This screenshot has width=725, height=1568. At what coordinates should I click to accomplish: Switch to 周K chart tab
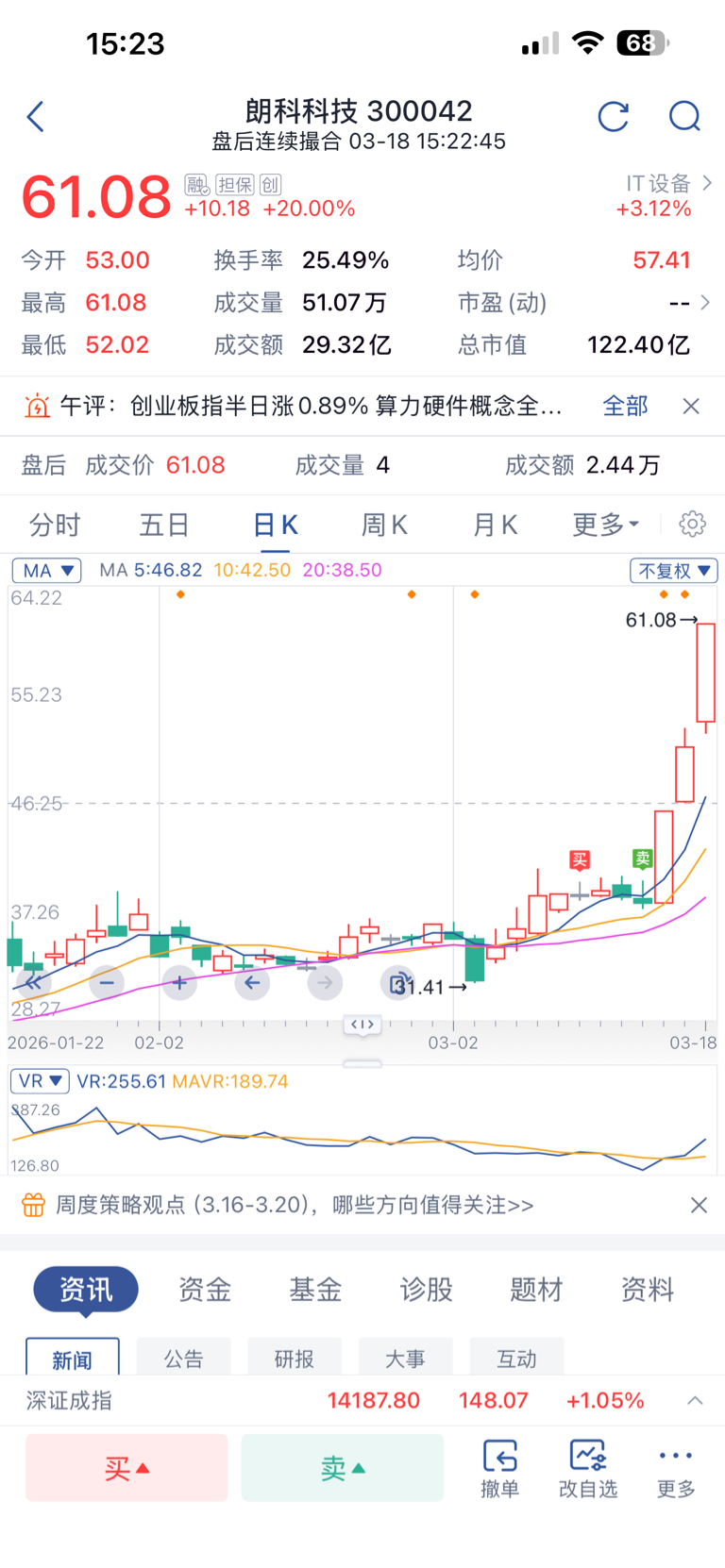coord(384,525)
